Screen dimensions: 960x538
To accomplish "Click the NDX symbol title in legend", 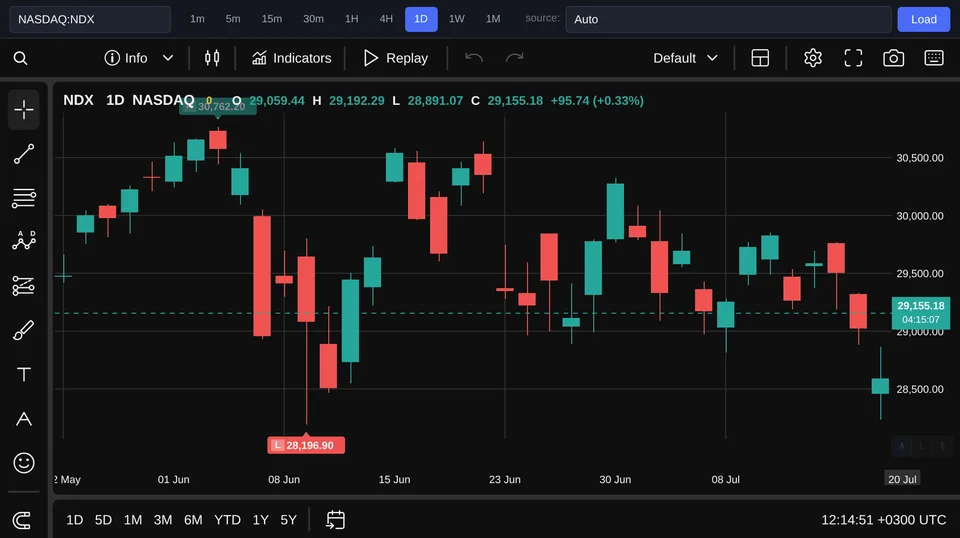I will click(78, 100).
